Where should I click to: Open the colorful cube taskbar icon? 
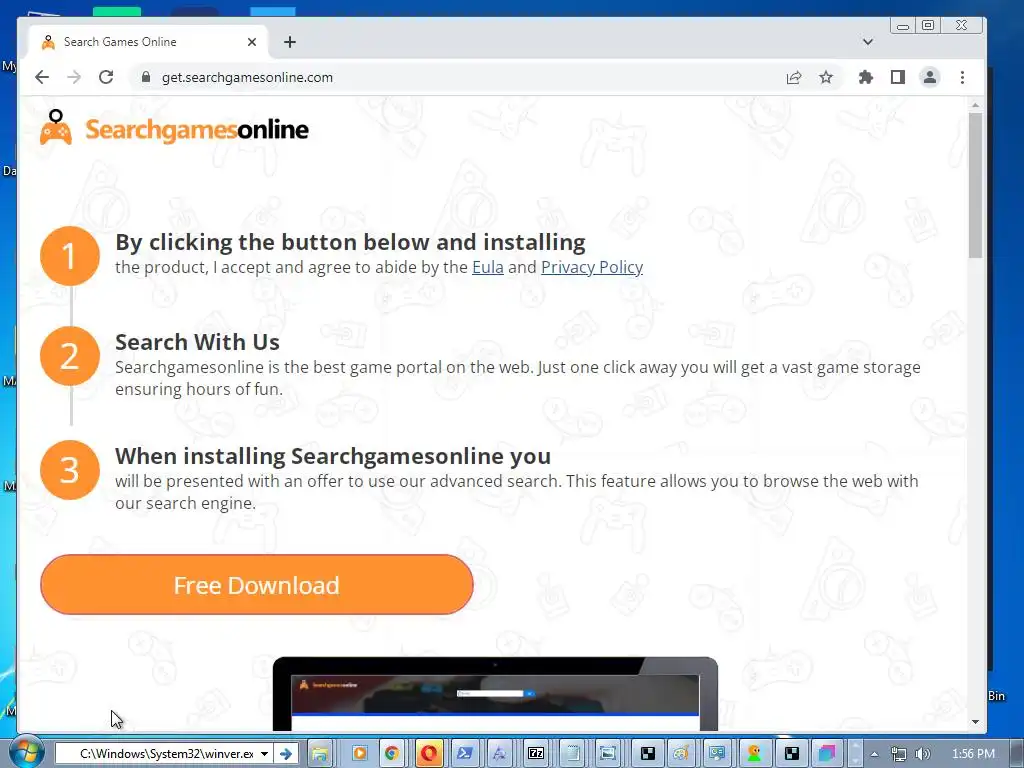point(827,754)
